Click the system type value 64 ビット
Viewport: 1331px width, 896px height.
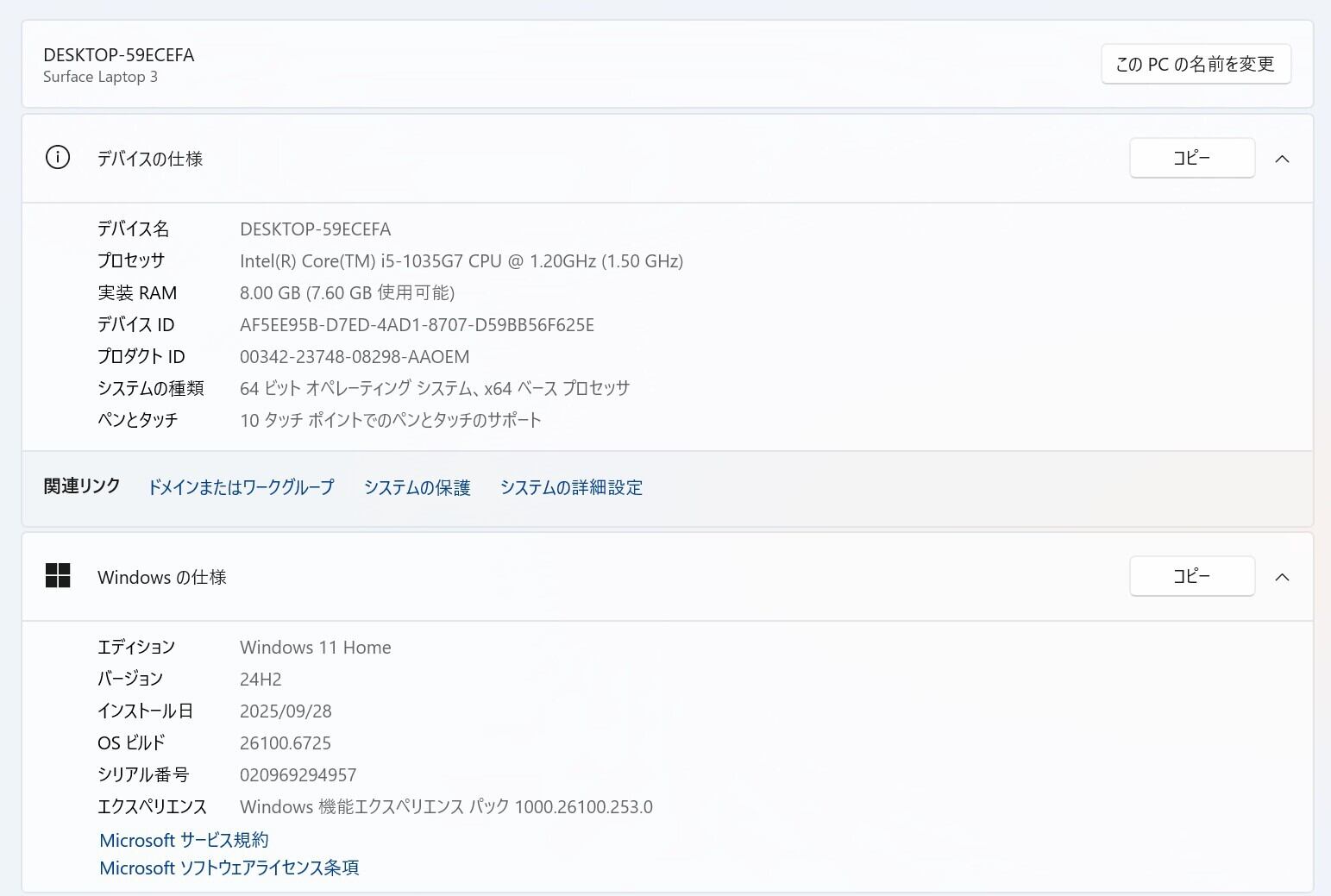[x=435, y=389]
